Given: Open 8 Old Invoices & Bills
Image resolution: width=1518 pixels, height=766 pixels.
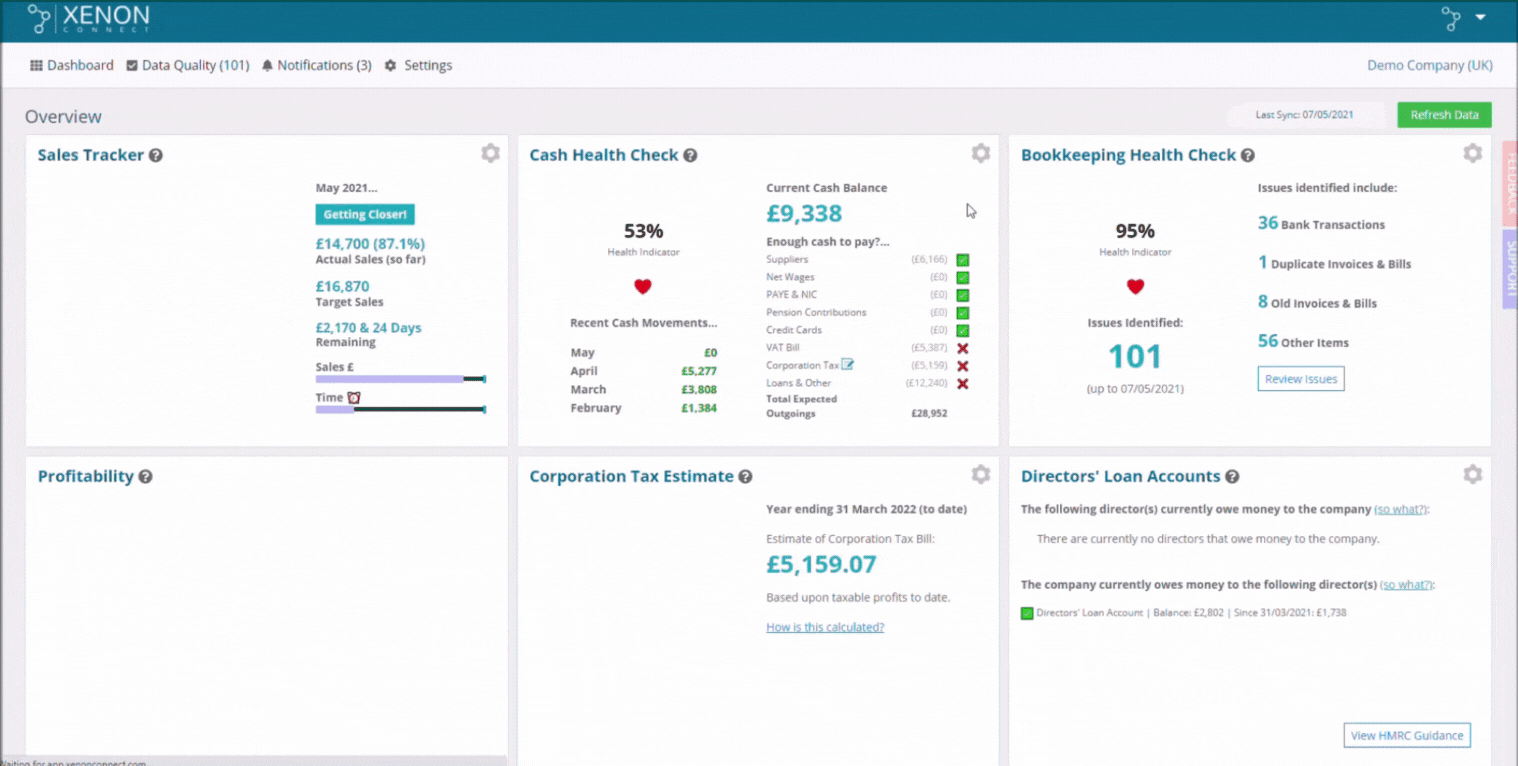Looking at the screenshot, I should pos(1317,302).
